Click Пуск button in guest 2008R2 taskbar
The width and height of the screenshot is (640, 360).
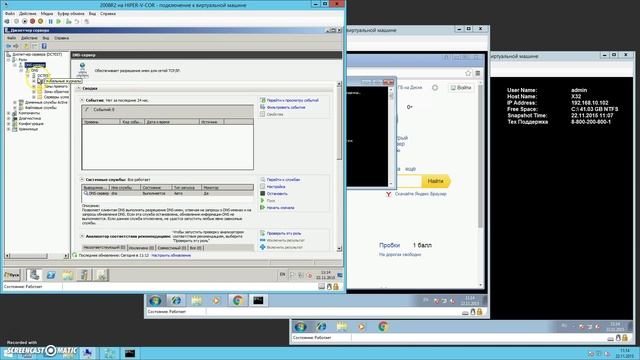coord(12,275)
